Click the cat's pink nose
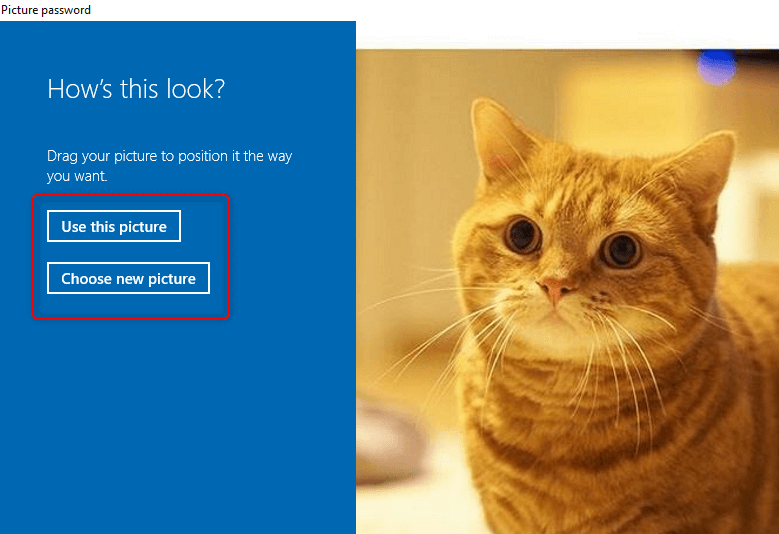Viewport: 779px width, 534px height. [555, 292]
